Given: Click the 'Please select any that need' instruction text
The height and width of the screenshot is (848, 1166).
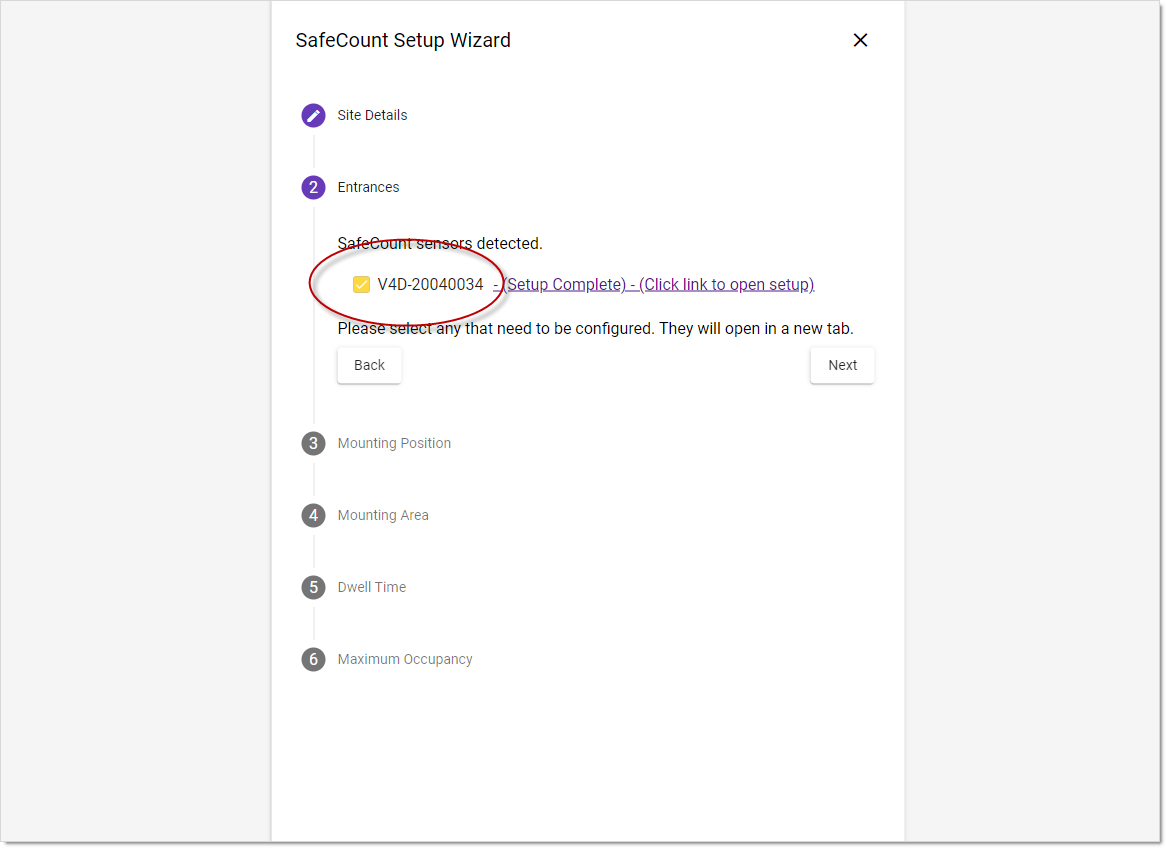Looking at the screenshot, I should click(596, 329).
